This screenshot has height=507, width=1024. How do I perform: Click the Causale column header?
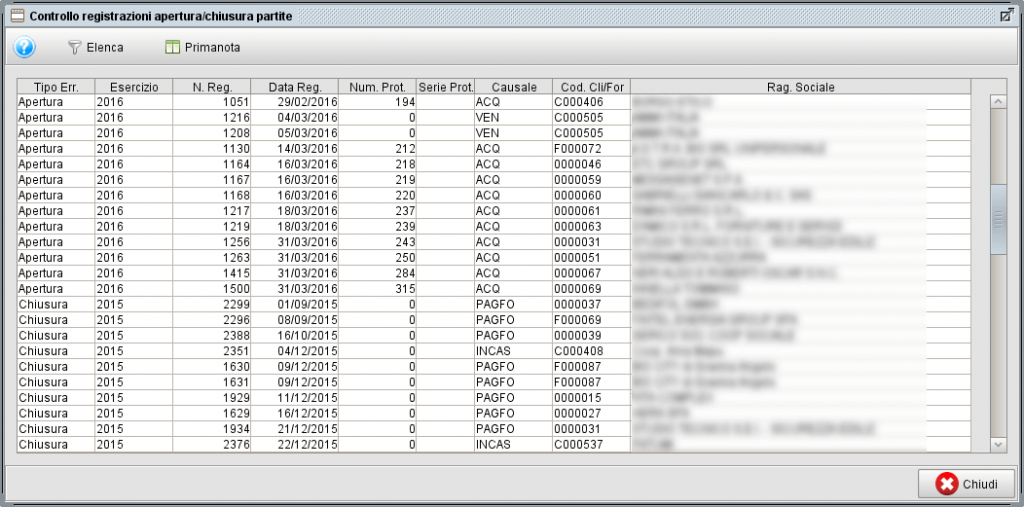(x=513, y=87)
